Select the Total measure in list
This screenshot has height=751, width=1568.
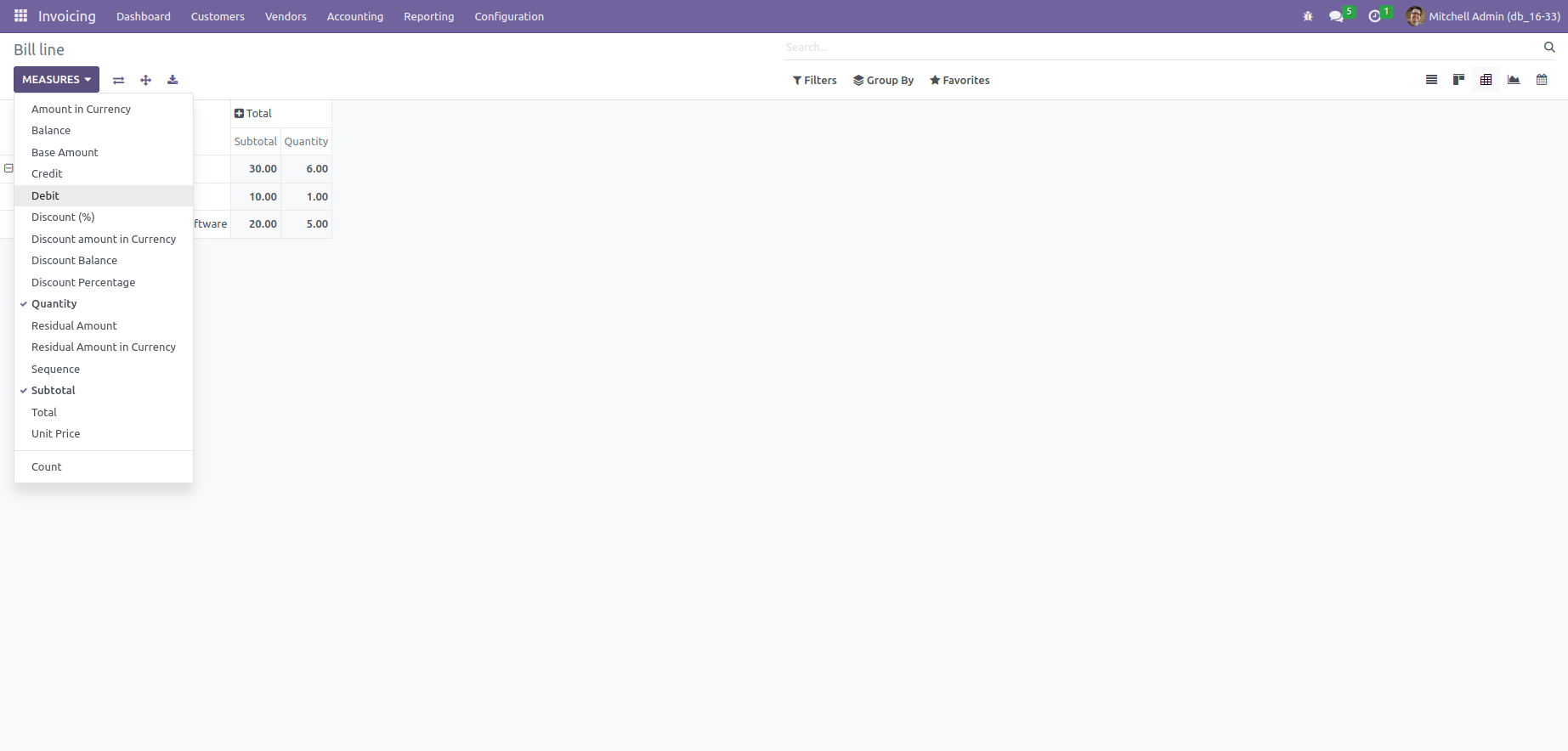point(104,412)
